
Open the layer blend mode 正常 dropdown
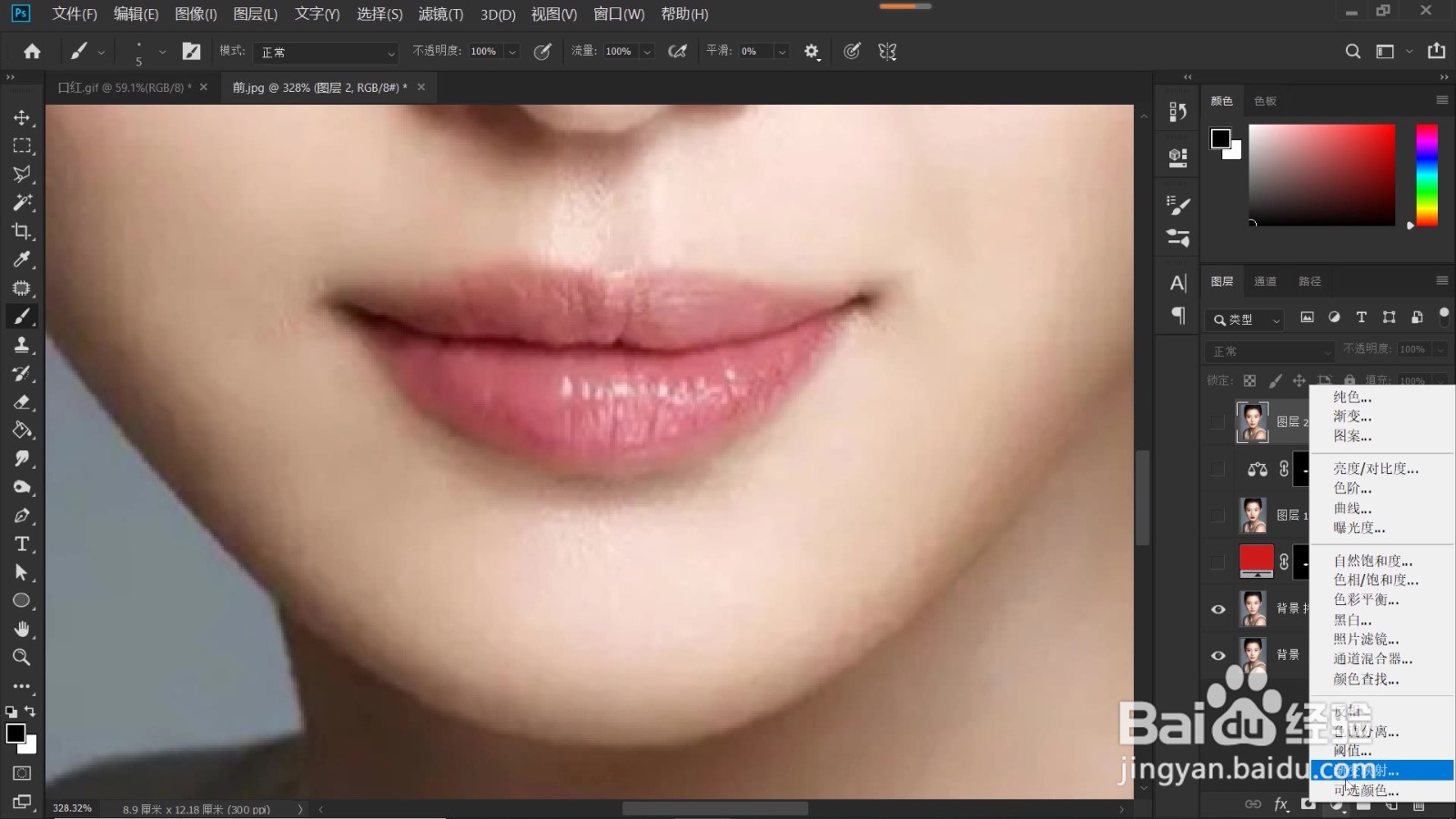(1271, 351)
